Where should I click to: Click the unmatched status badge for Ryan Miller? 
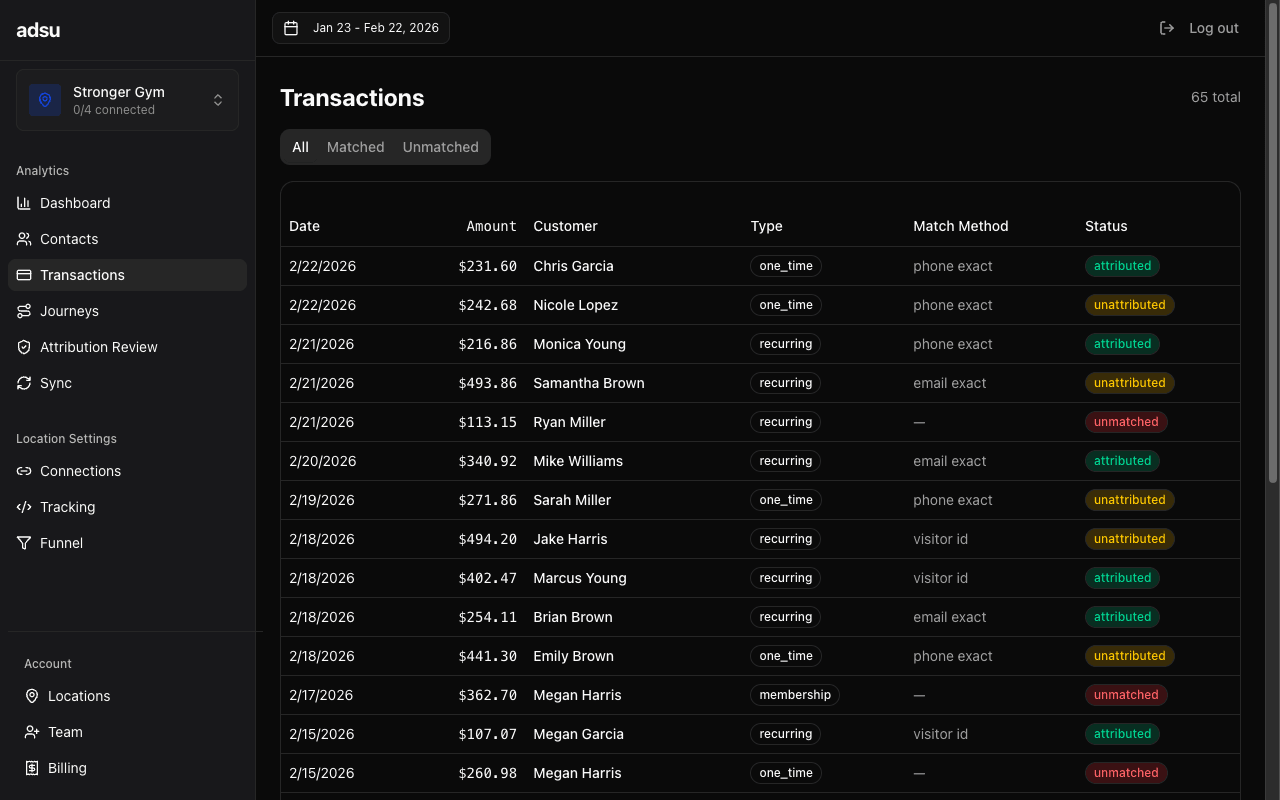point(1126,421)
